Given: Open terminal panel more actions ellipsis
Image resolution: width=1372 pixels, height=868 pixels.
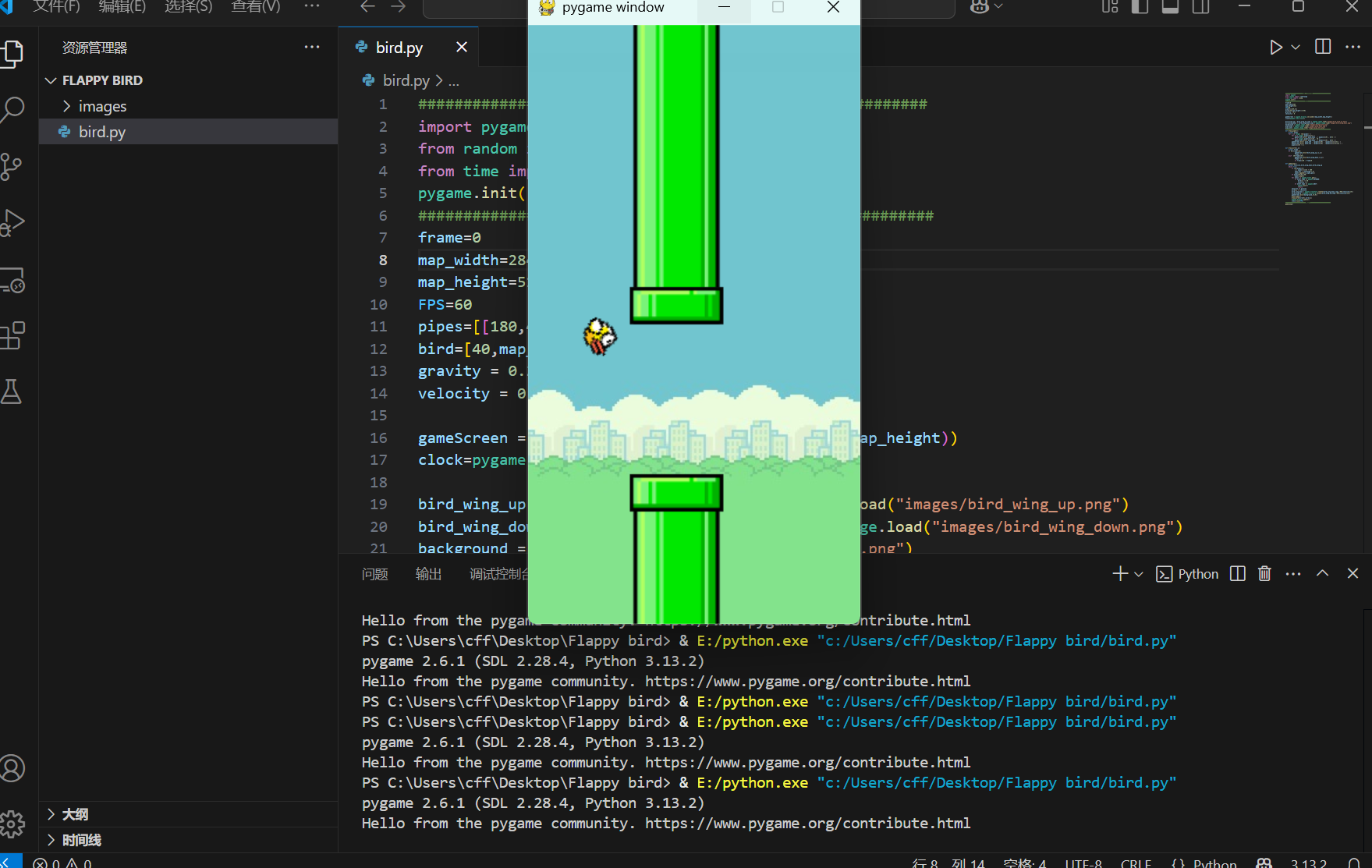Looking at the screenshot, I should (x=1293, y=574).
